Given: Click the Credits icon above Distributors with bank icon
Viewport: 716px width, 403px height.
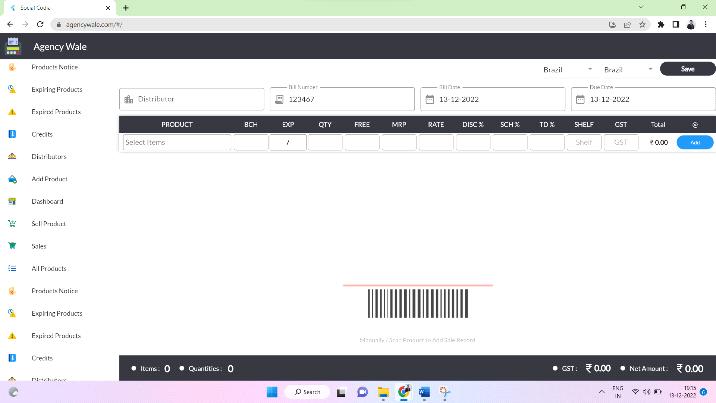Looking at the screenshot, I should (12, 134).
